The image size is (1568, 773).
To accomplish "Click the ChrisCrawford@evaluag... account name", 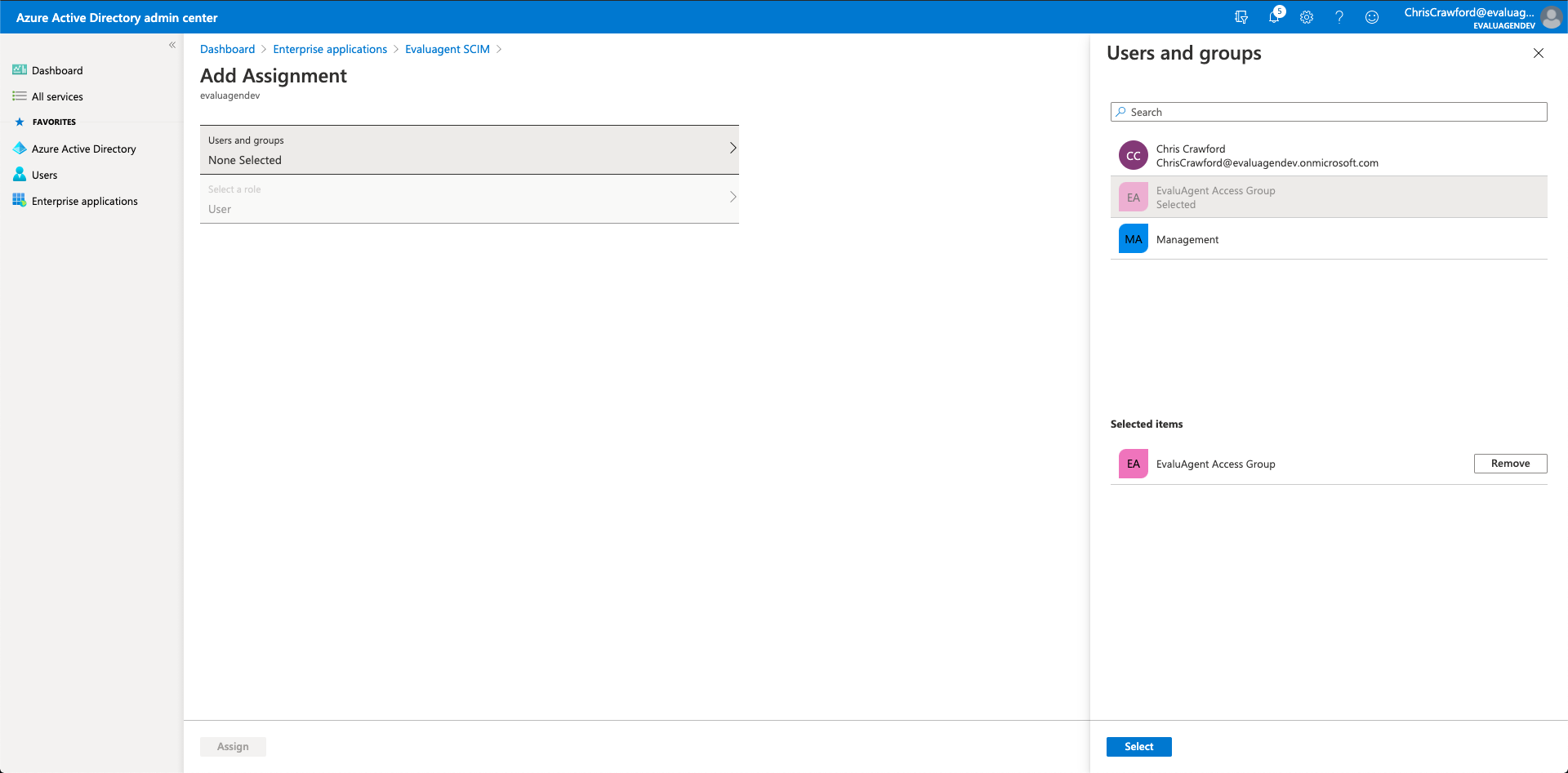I will click(x=1469, y=12).
